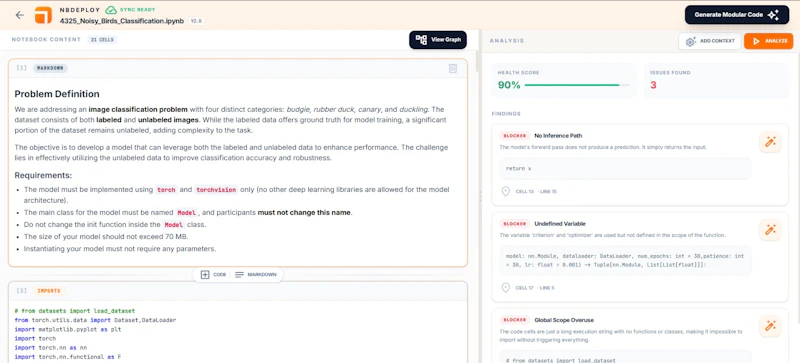This screenshot has width=800, height=363.
Task: Select the Global Scope Overuse finding title
Action: pyautogui.click(x=564, y=320)
